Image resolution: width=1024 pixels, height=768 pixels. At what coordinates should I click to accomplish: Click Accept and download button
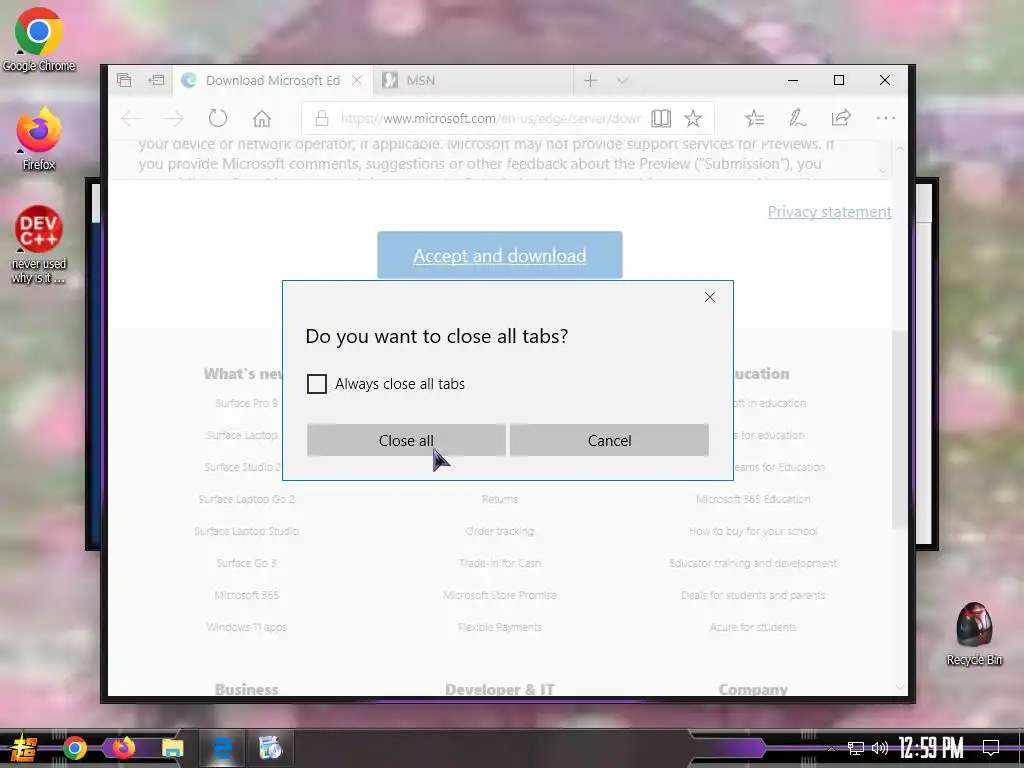500,255
